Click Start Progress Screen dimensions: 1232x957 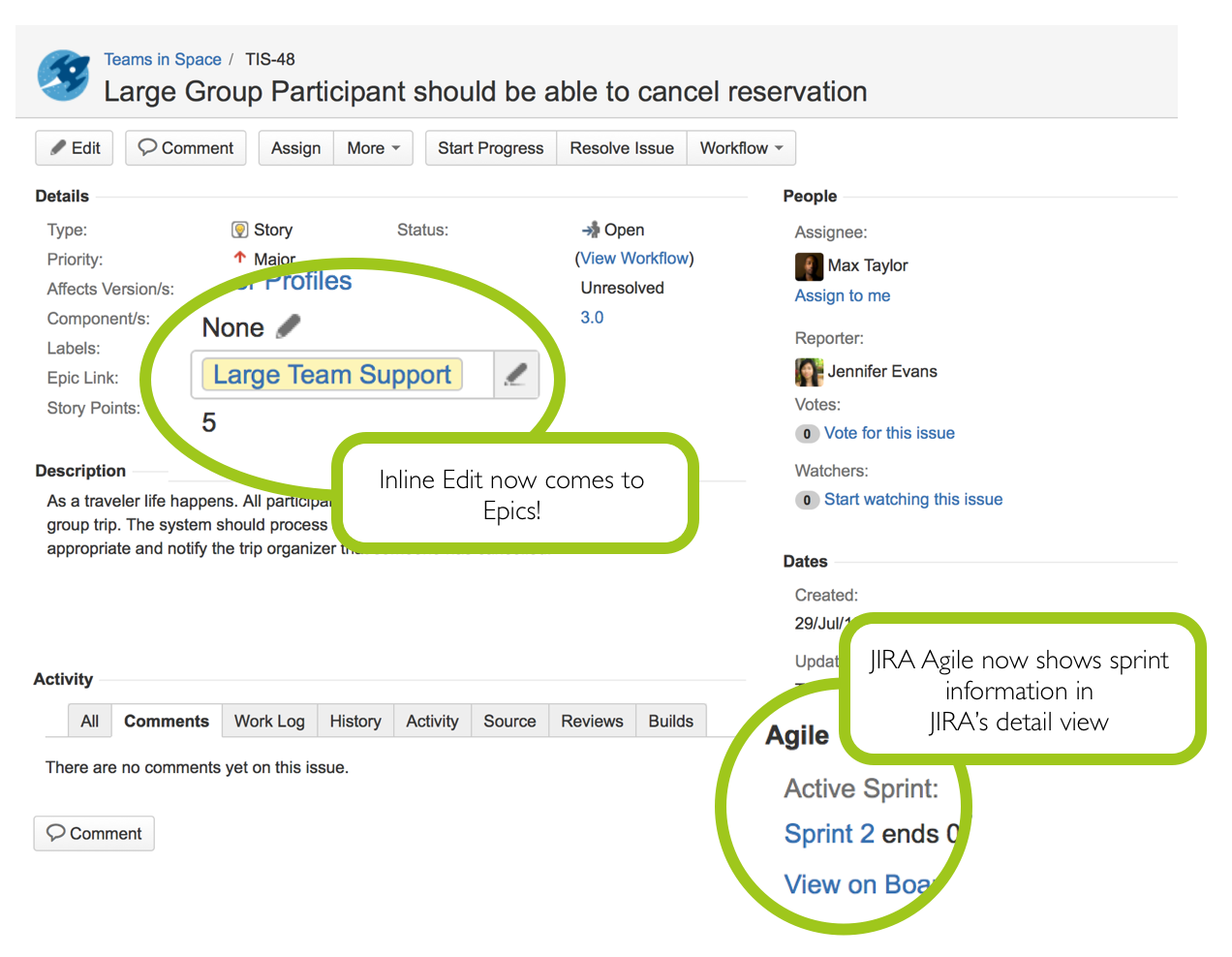pyautogui.click(x=491, y=148)
